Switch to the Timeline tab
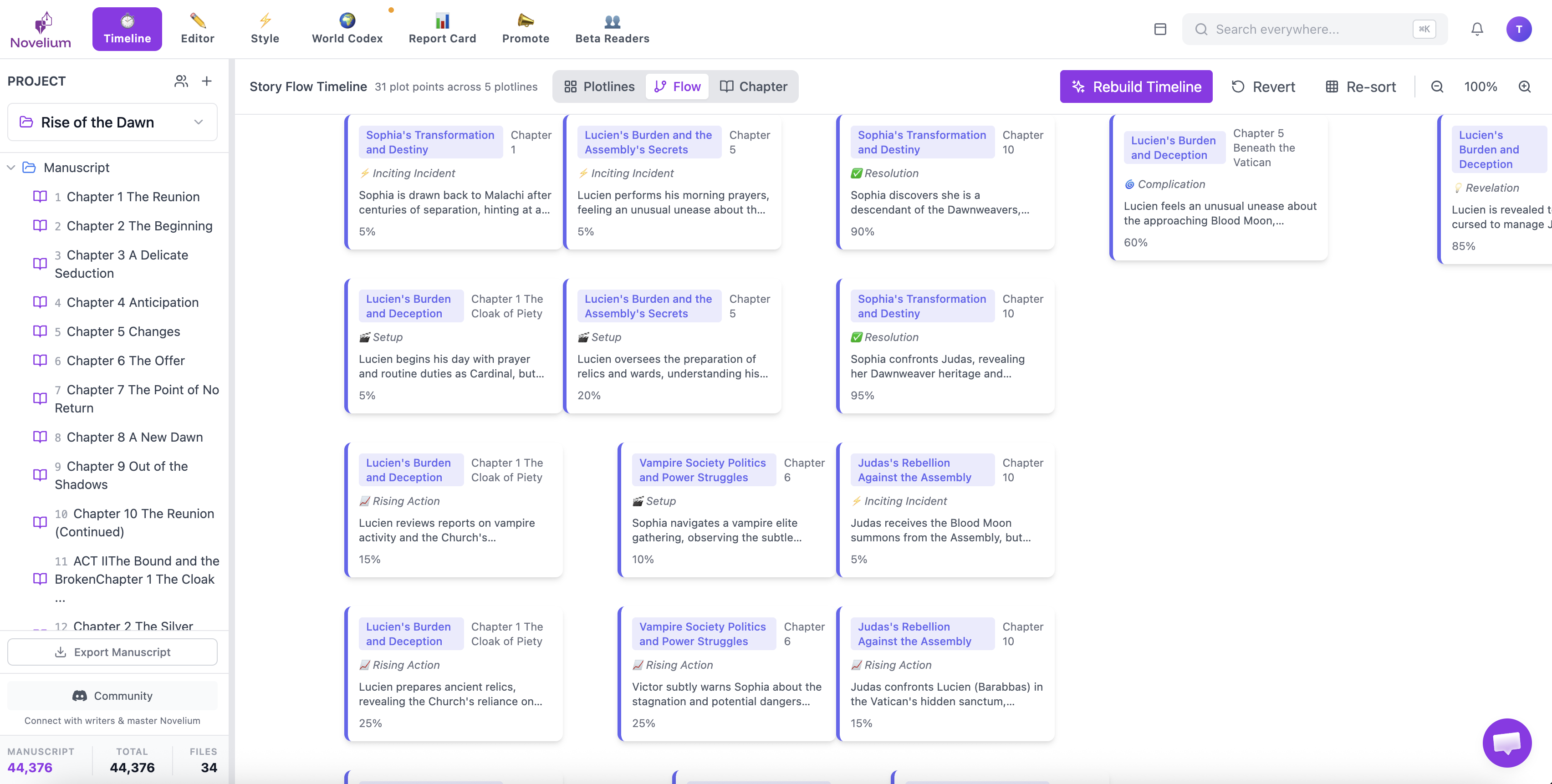Screen dimensions: 1552x784 [127, 28]
